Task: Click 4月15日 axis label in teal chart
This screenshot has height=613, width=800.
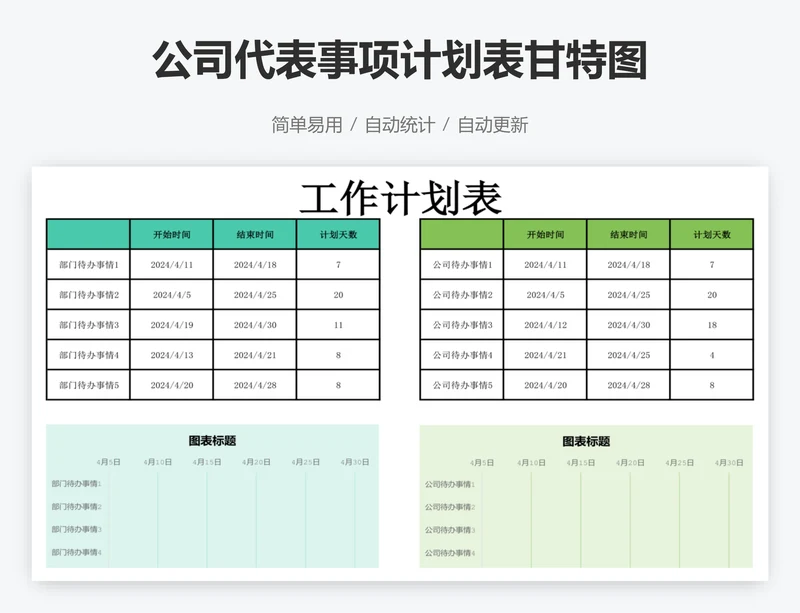Action: (207, 462)
